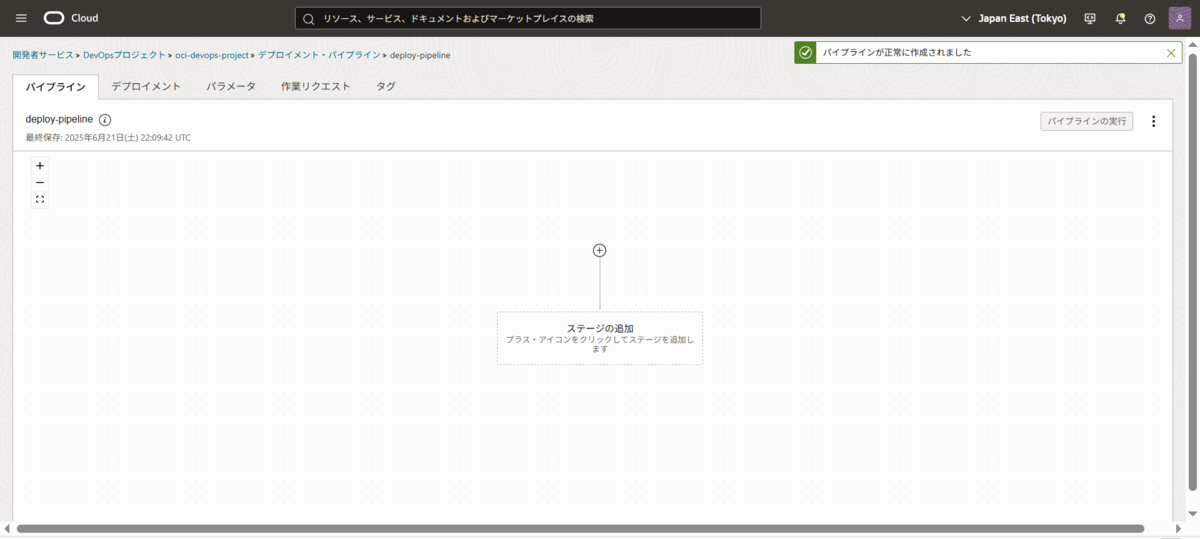Viewport: 1200px width, 539px height.
Task: Switch to the タグ tab
Action: (x=386, y=86)
